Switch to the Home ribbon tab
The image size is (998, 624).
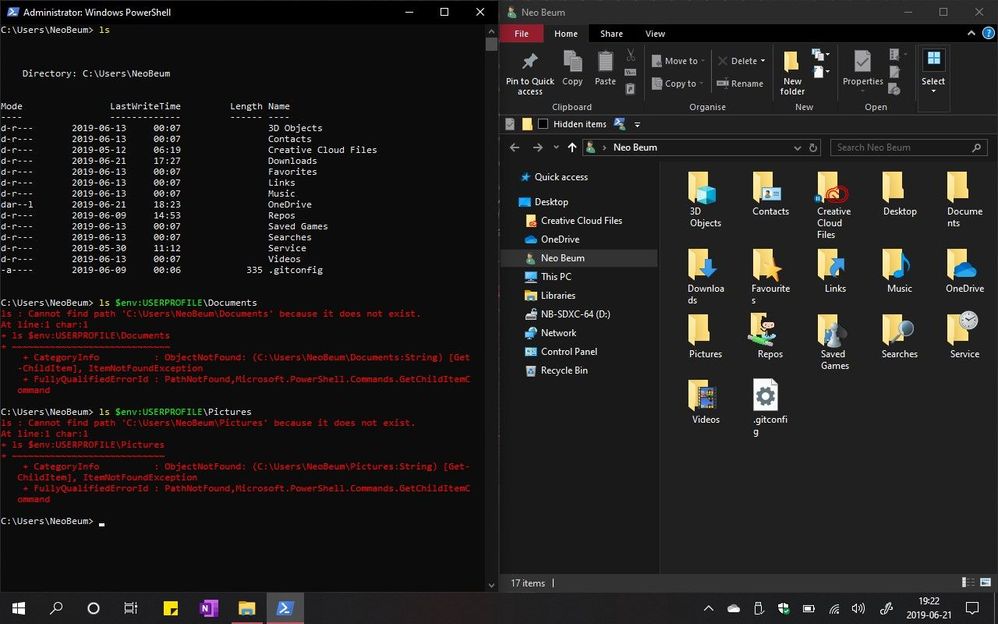pyautogui.click(x=565, y=34)
